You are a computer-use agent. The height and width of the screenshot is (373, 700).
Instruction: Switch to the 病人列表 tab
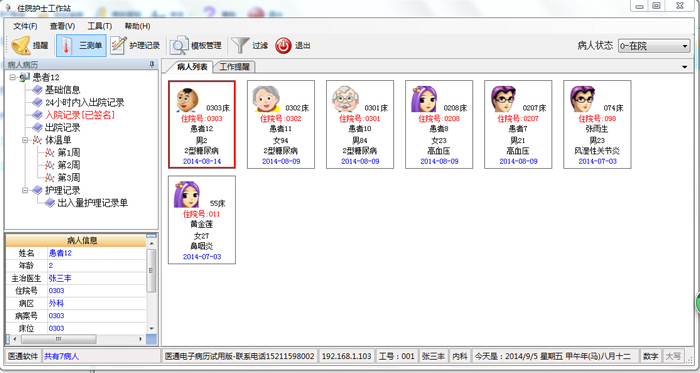192,67
